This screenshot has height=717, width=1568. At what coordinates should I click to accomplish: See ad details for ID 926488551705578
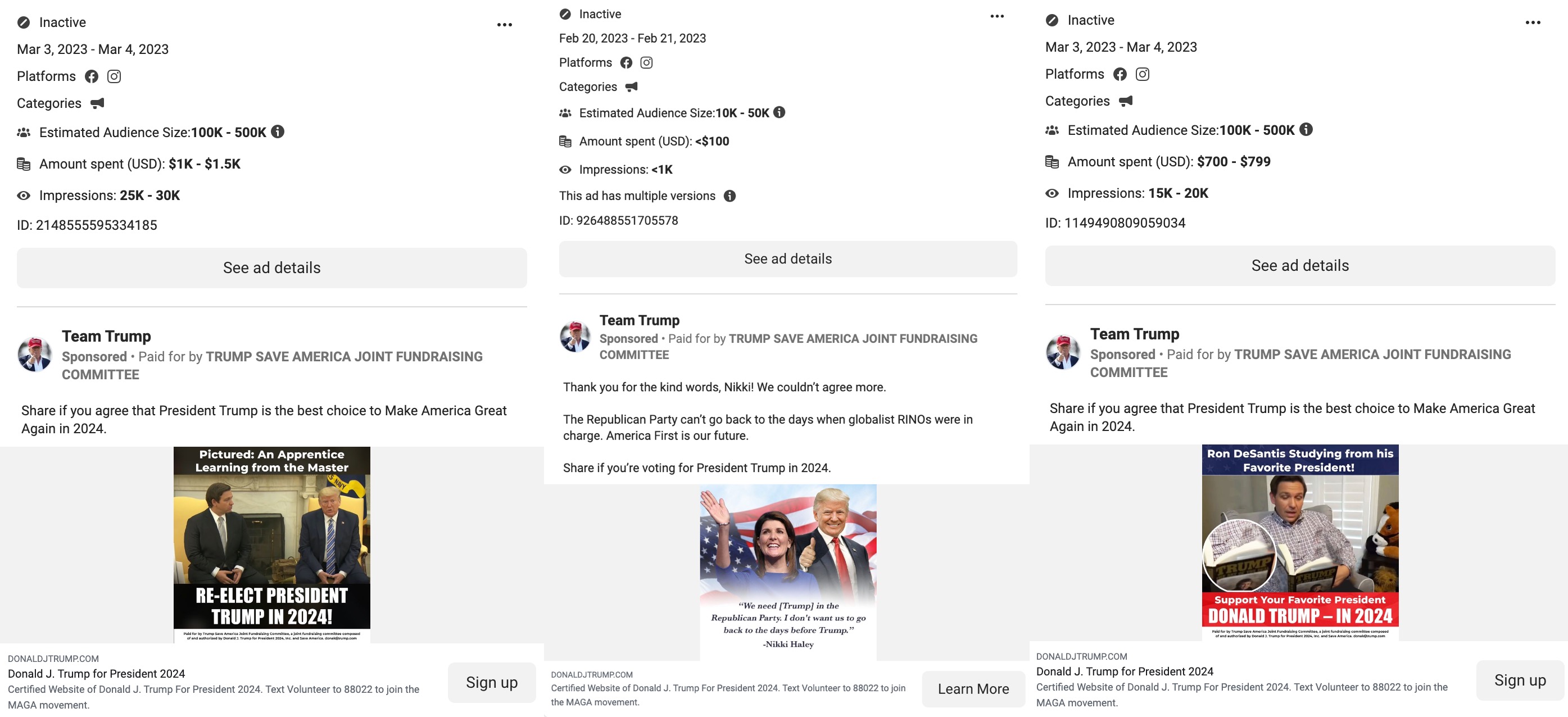pos(787,258)
